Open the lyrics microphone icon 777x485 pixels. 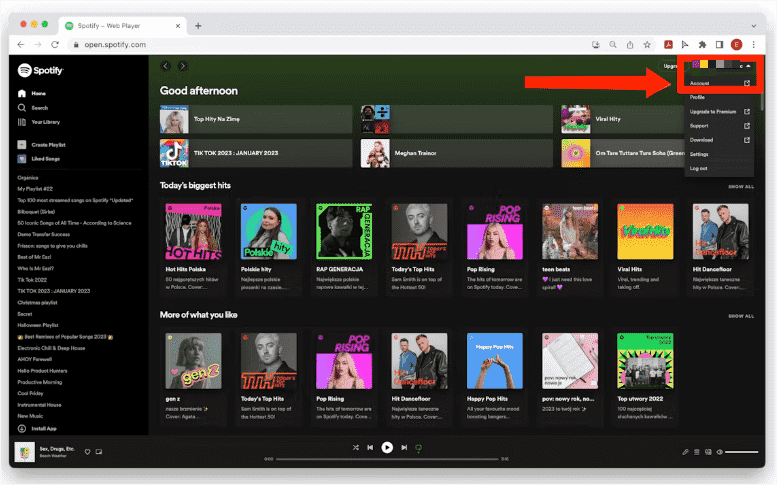click(685, 452)
